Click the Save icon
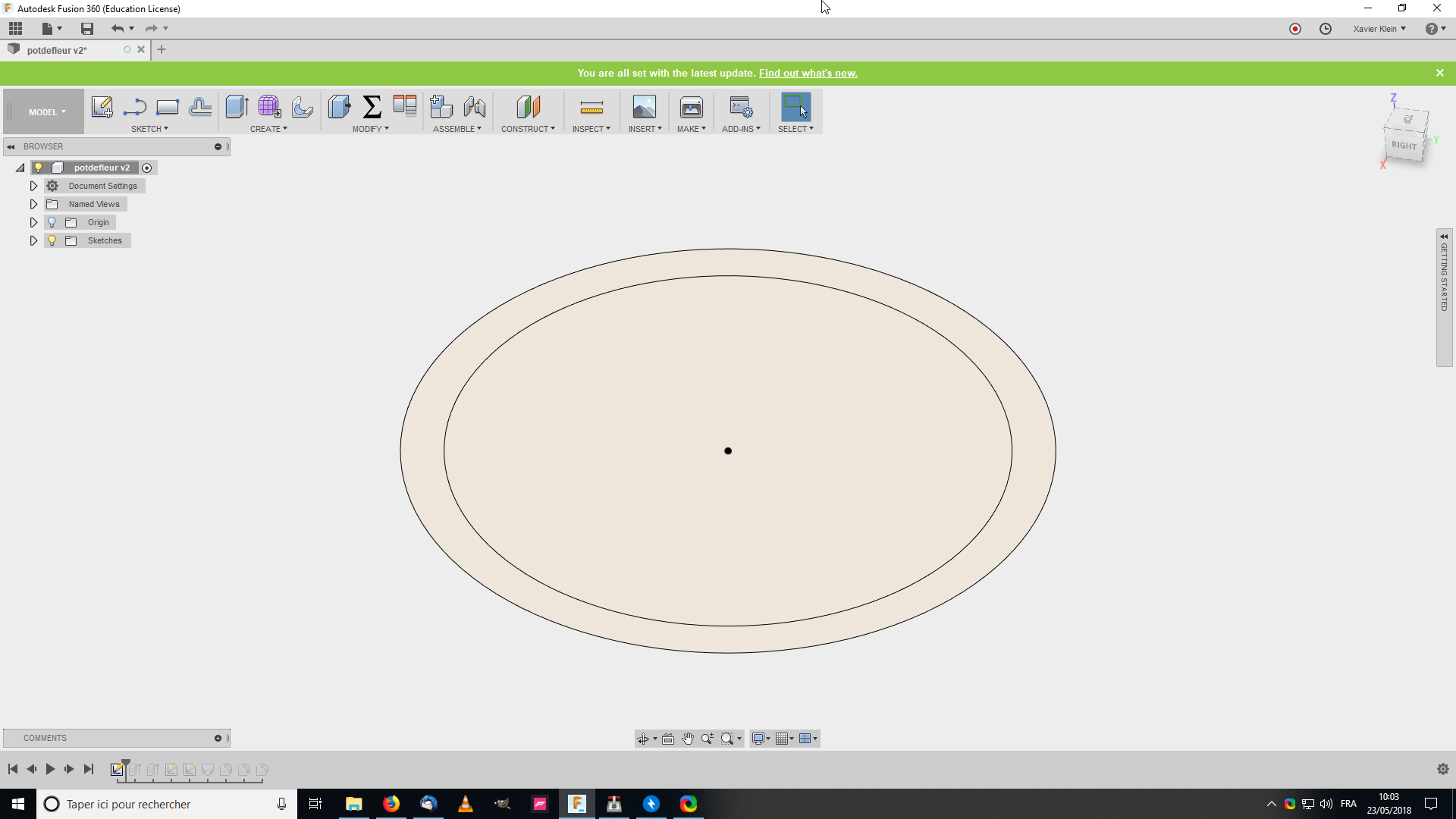Screen dimensions: 1456x819 point(87,29)
